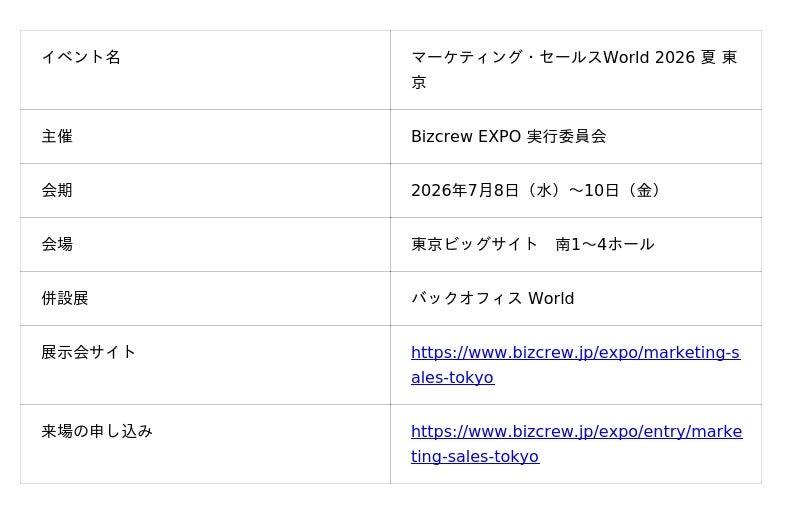Click the 展示会サイト label cell
800x514 pixels.
(x=205, y=365)
